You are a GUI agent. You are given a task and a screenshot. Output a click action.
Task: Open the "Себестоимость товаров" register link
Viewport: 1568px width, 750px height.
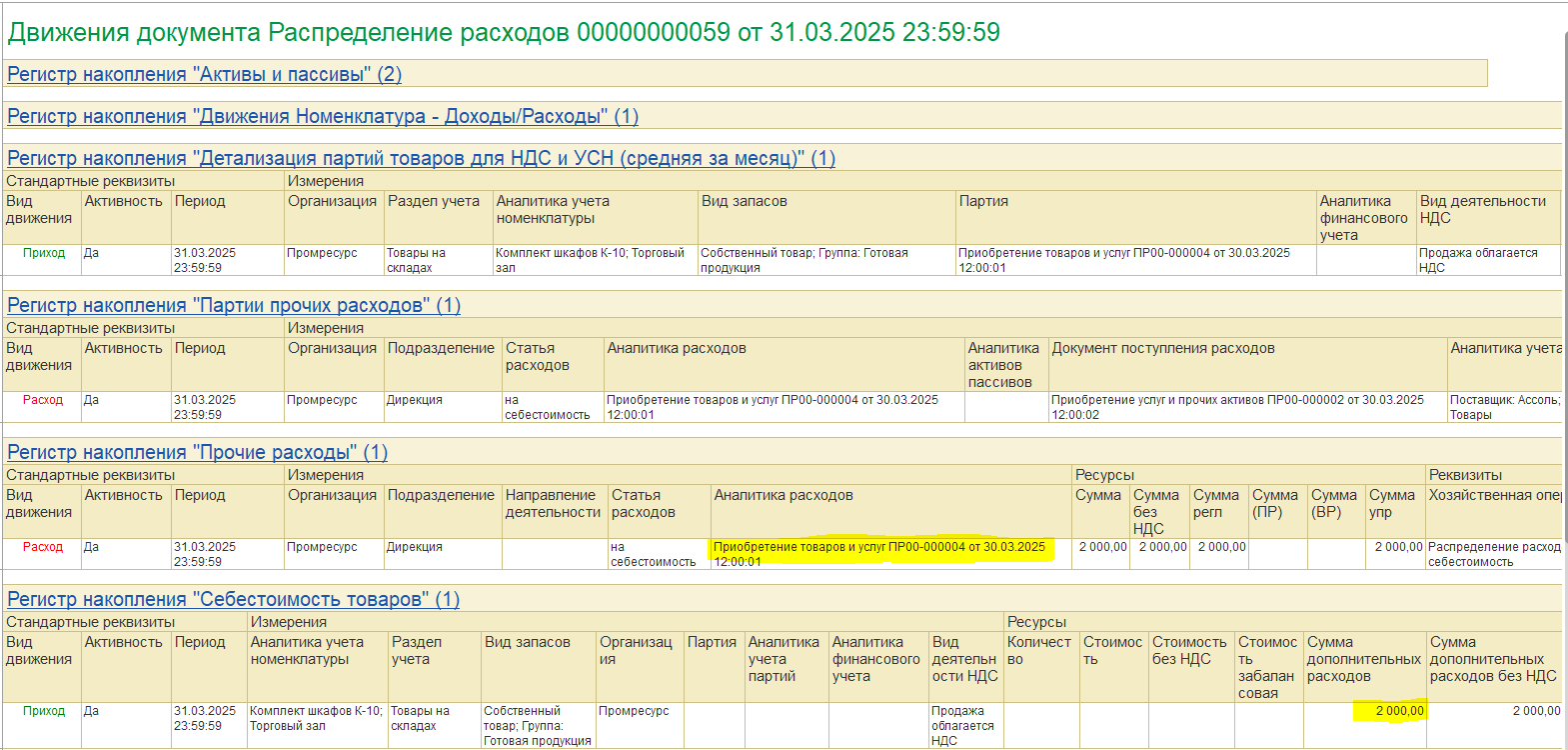pos(233,600)
